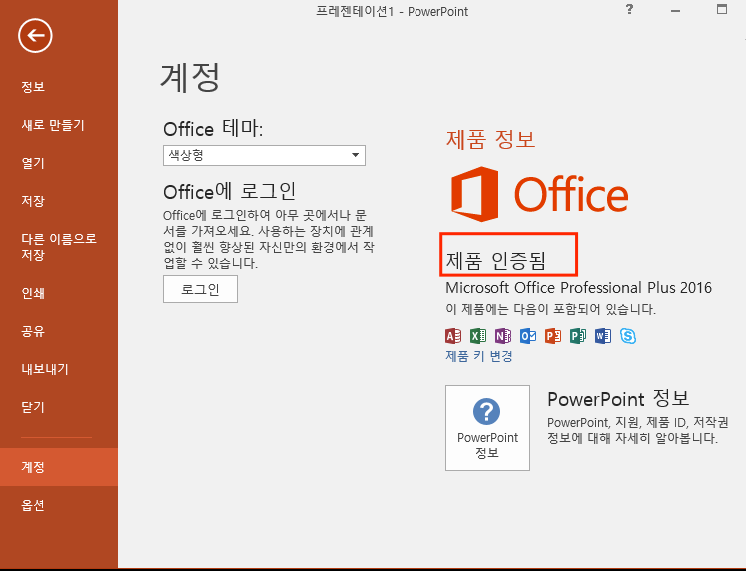Click the Office에 로그인 heading
746x571 pixels.
[x=230, y=192]
